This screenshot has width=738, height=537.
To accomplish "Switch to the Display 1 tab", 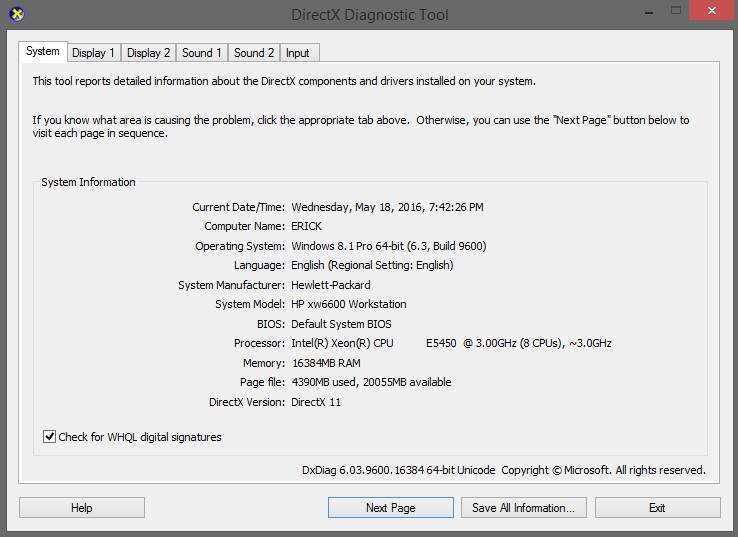I will [93, 52].
